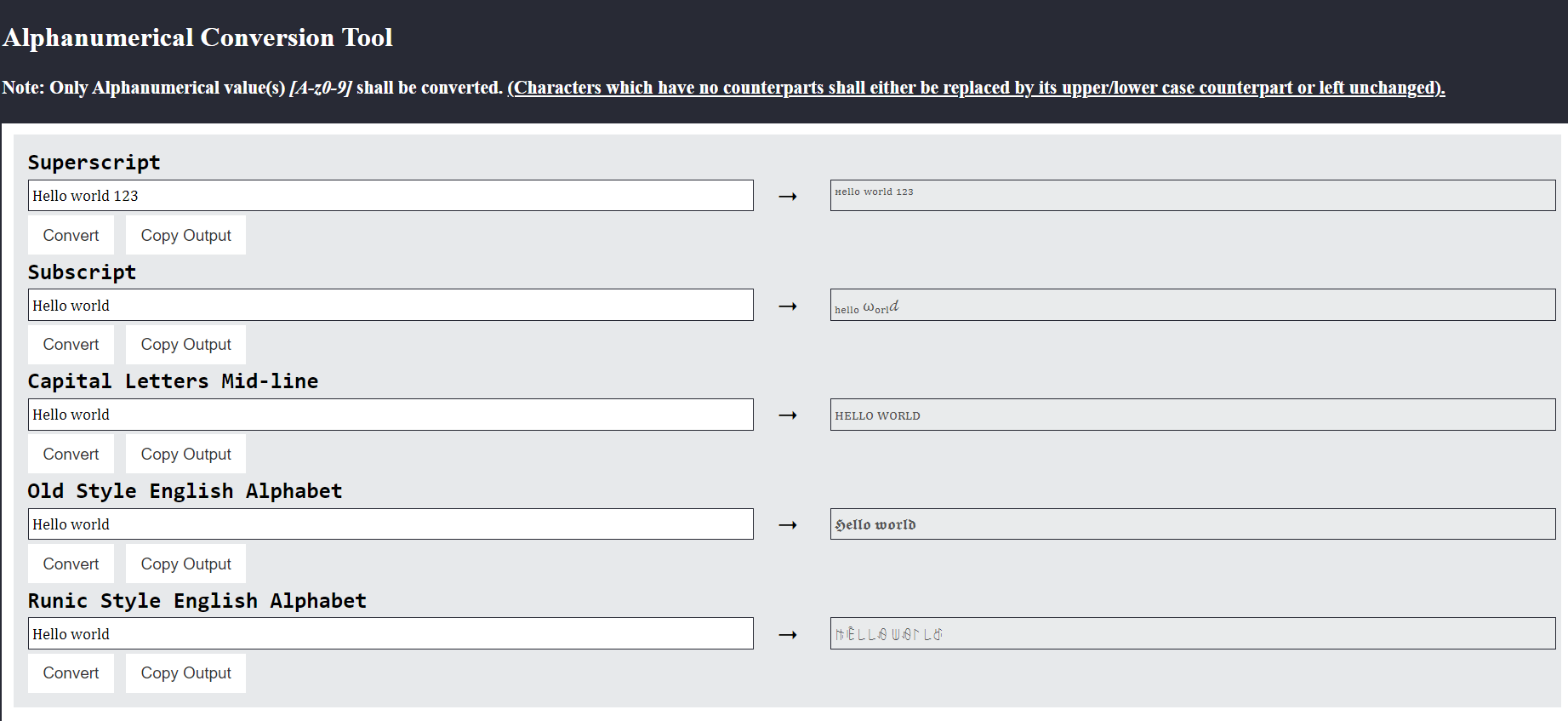Convert text to Old Style English
This screenshot has width=1568, height=721.
(x=71, y=564)
